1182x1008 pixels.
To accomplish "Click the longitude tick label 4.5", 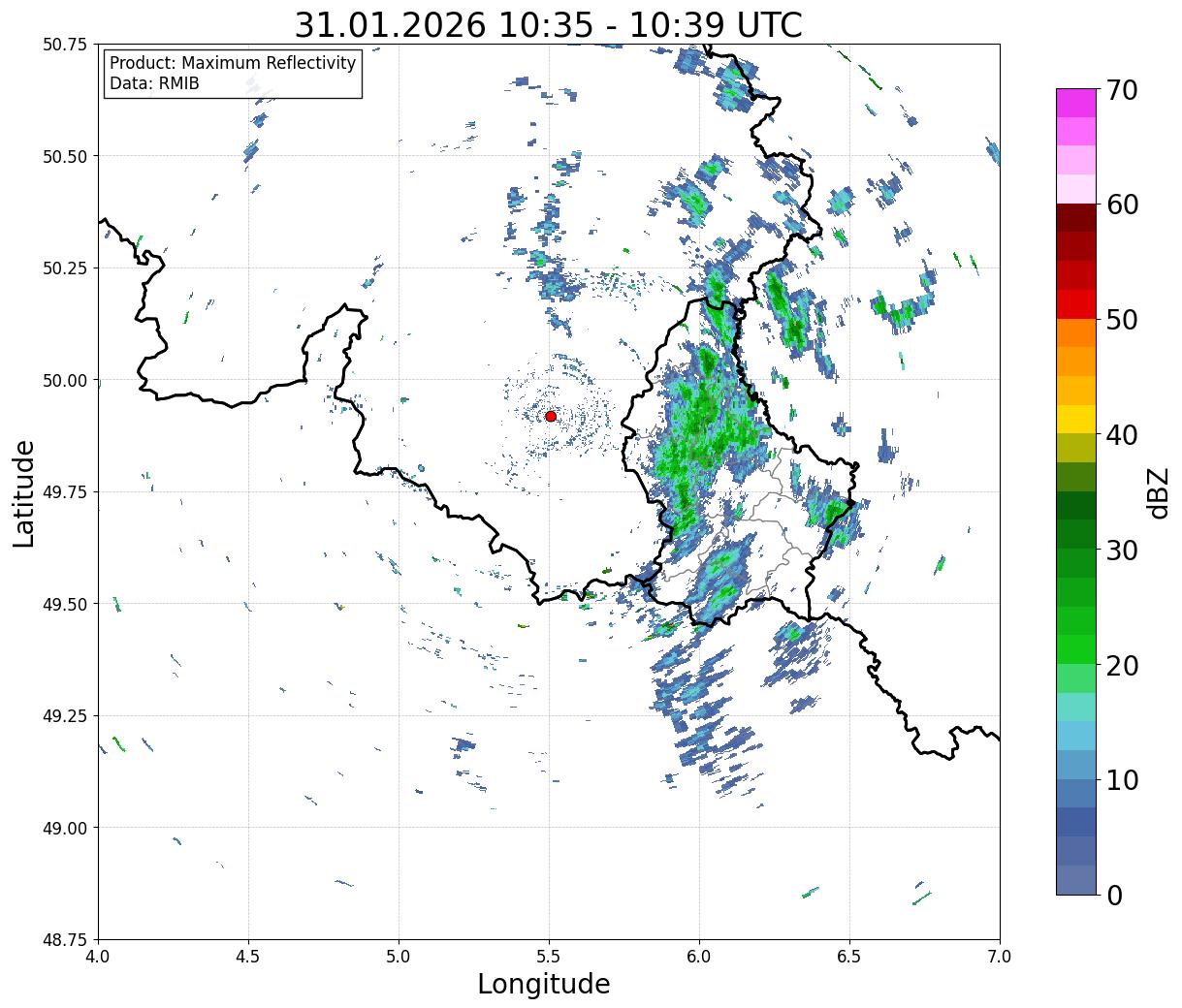I will [x=249, y=957].
